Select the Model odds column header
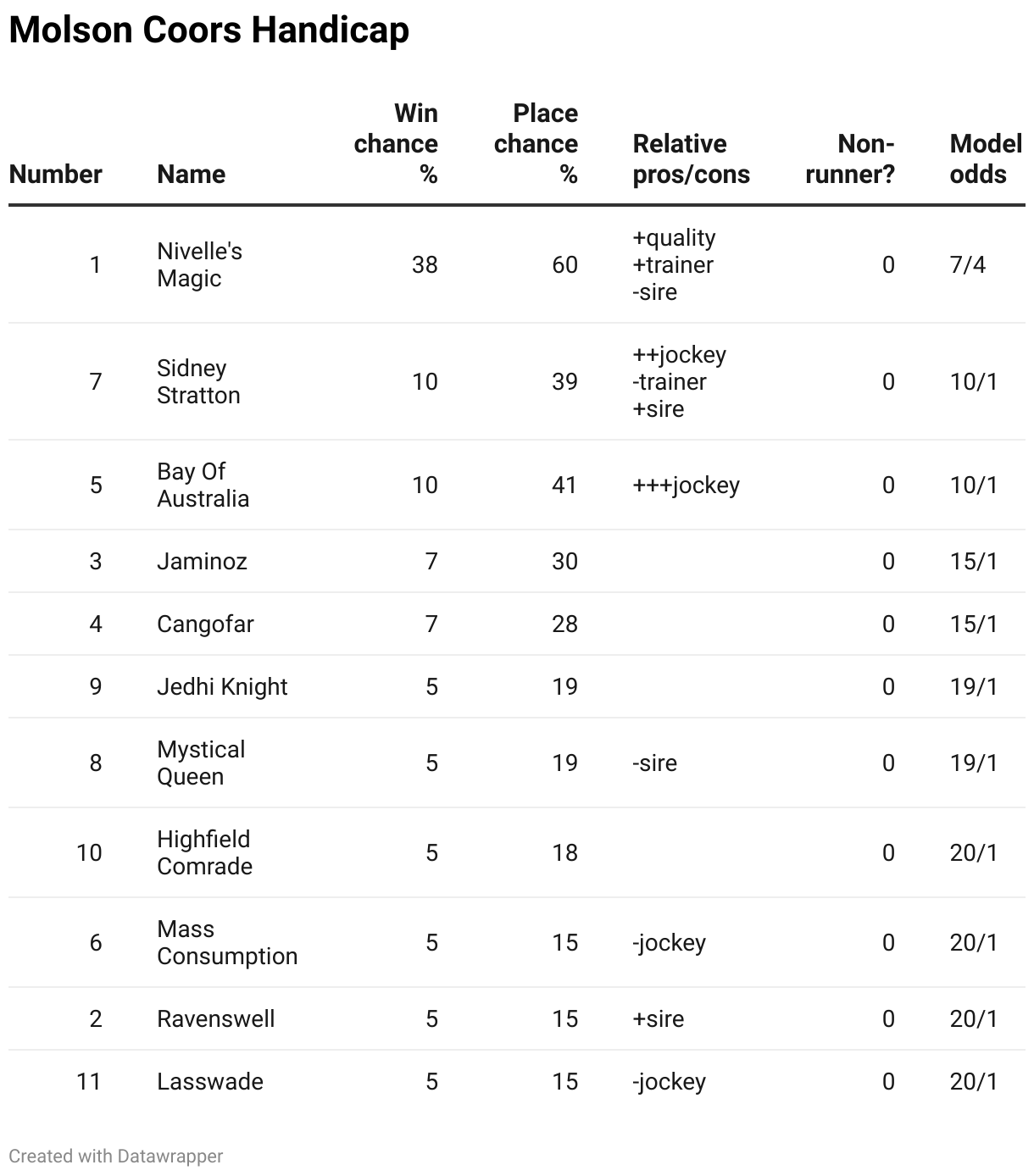1034x1176 pixels. [985, 159]
